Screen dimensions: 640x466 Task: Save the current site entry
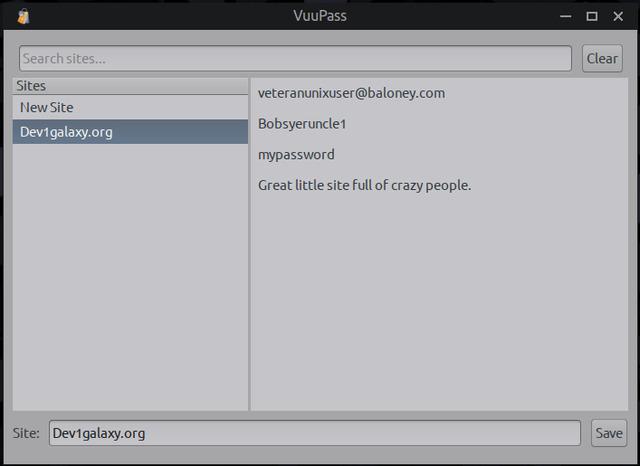(x=608, y=433)
